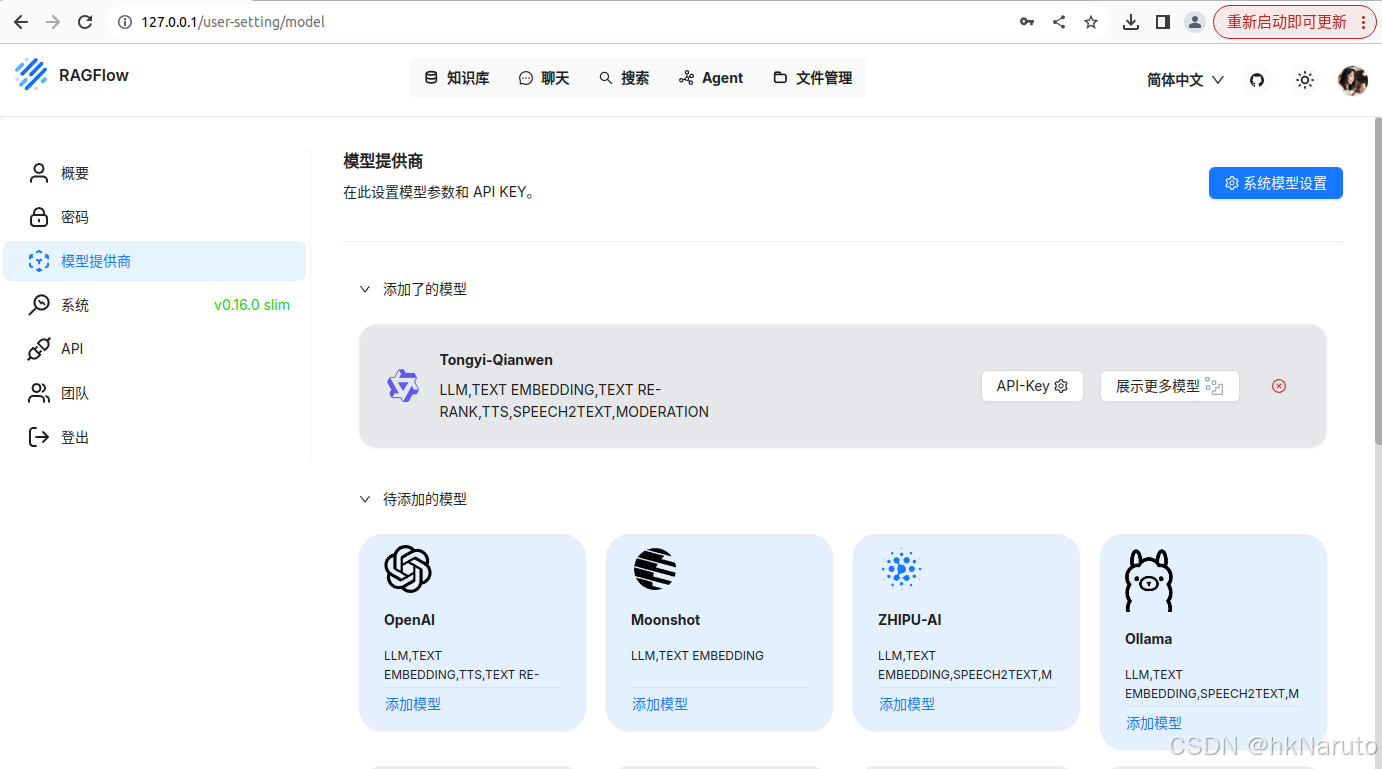Collapse the 添加了的模型 section
The width and height of the screenshot is (1382, 769).
pyautogui.click(x=365, y=289)
